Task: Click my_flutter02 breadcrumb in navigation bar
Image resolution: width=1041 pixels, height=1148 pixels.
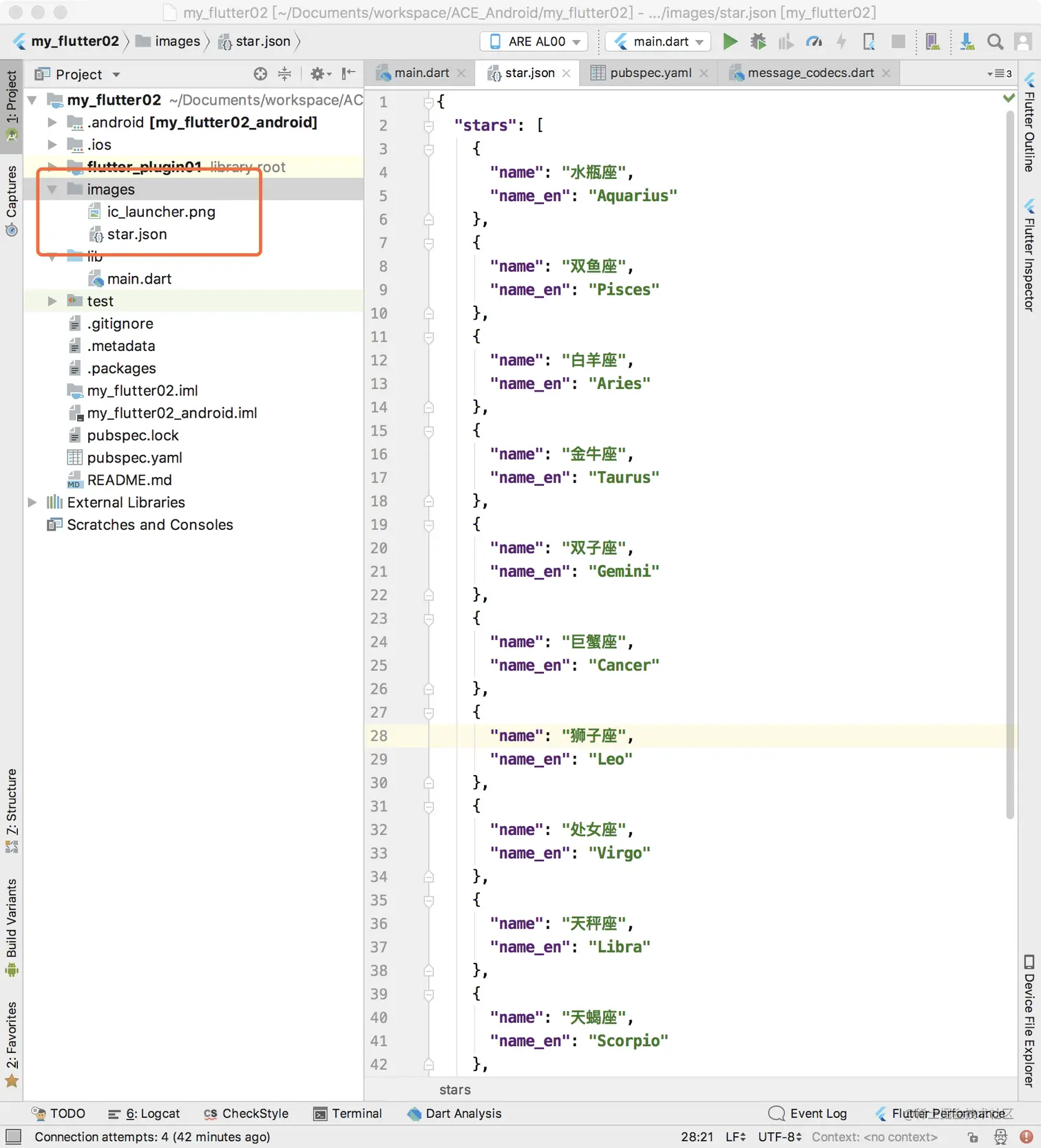Action: 66,41
